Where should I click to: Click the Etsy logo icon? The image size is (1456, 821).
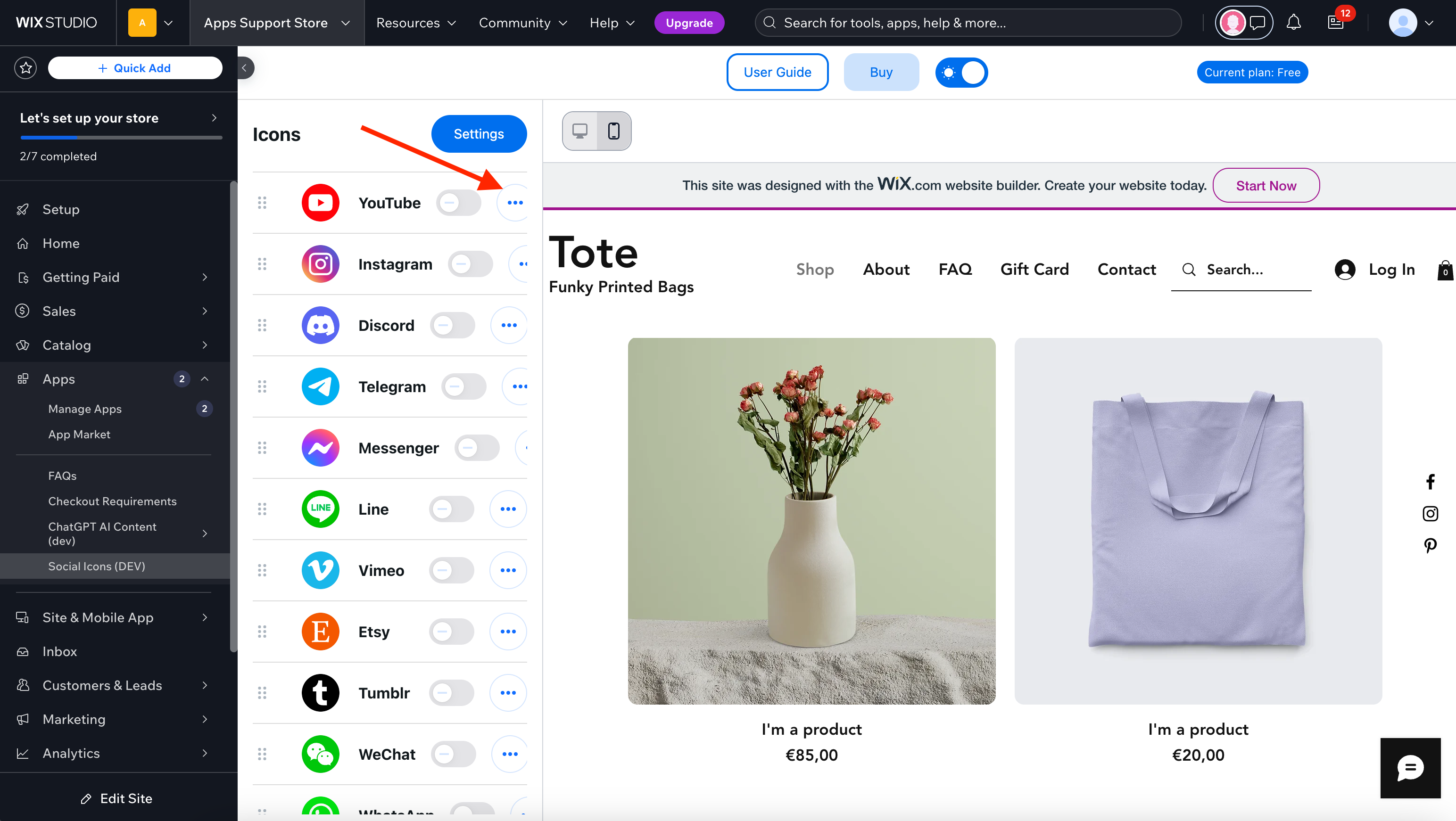pos(321,632)
